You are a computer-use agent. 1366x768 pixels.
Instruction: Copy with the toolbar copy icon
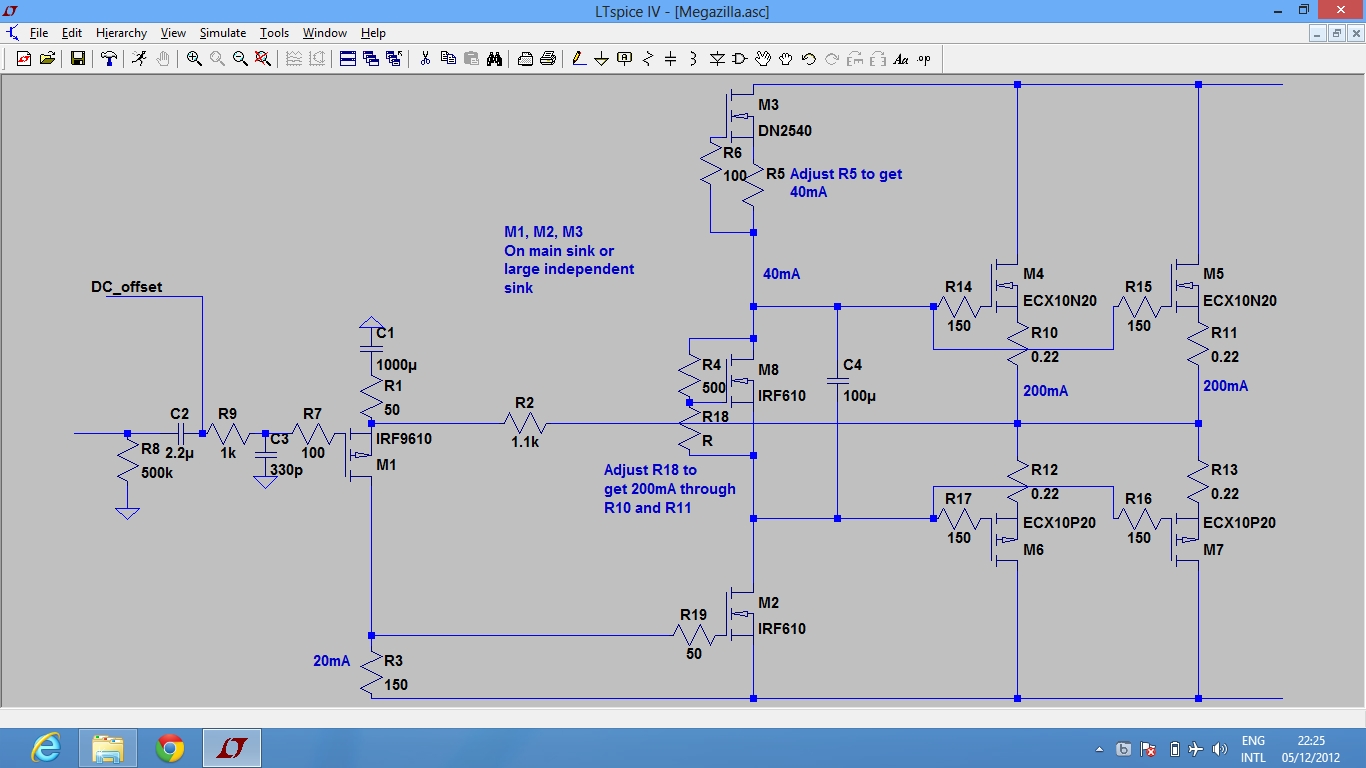pos(448,59)
